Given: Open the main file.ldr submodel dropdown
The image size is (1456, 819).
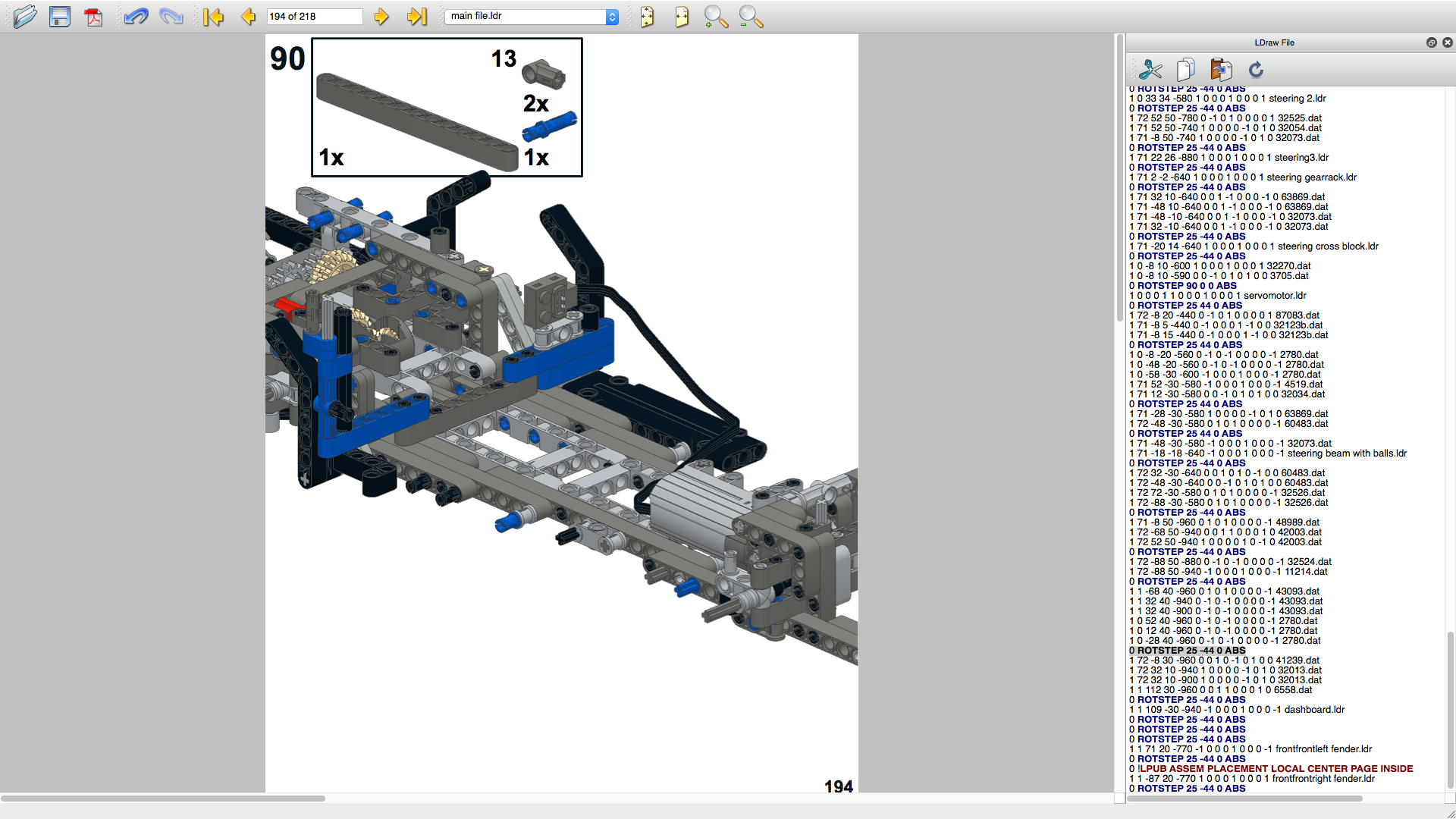Looking at the screenshot, I should 532,16.
